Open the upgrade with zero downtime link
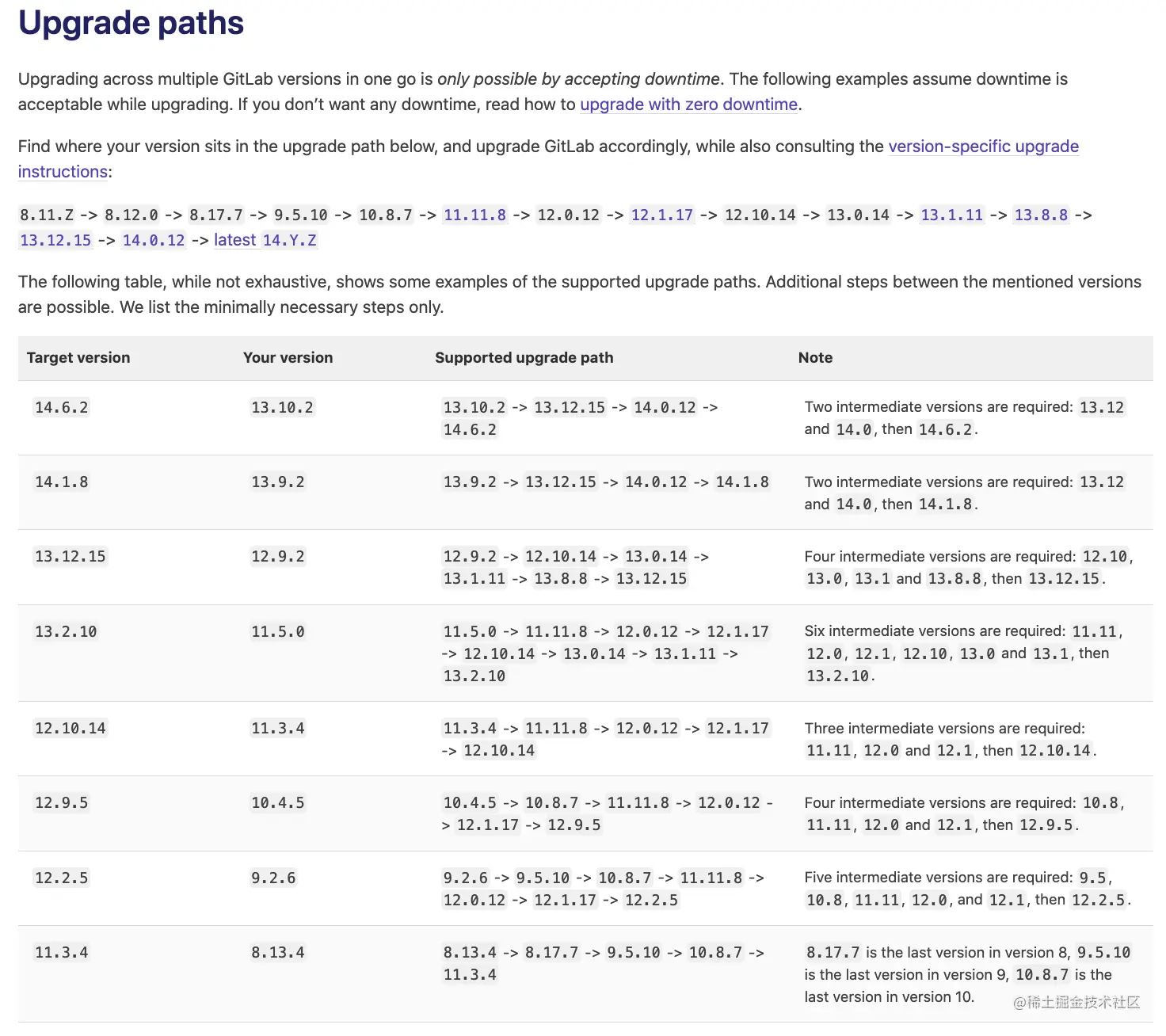 (x=688, y=105)
